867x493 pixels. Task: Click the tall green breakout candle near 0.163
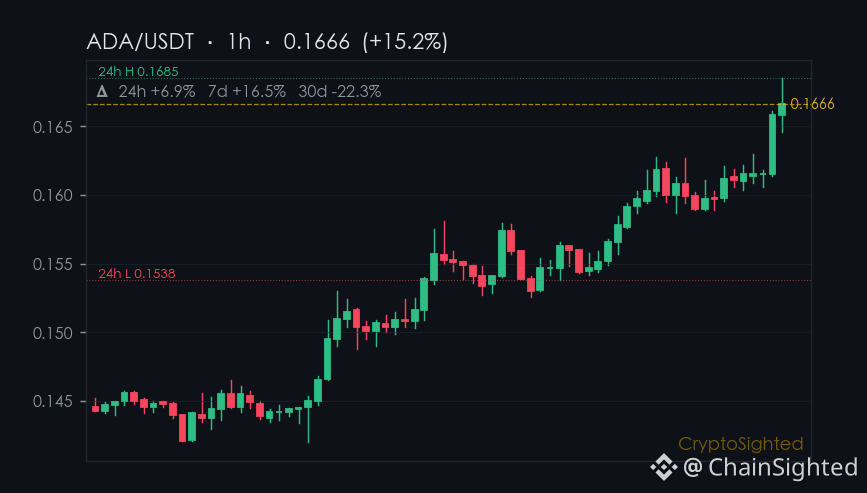click(772, 144)
